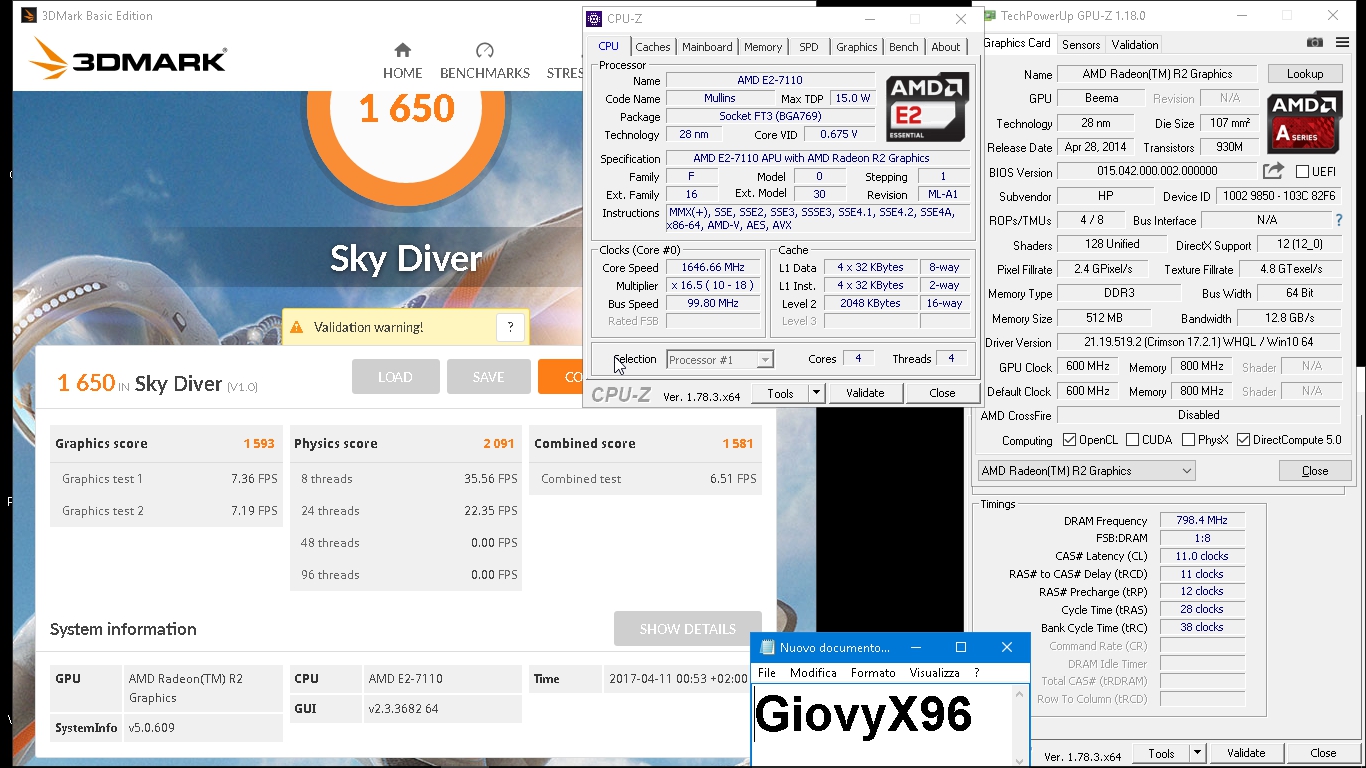The height and width of the screenshot is (768, 1366).
Task: Select the CPU tab in CPU-Z
Action: pyautogui.click(x=608, y=46)
